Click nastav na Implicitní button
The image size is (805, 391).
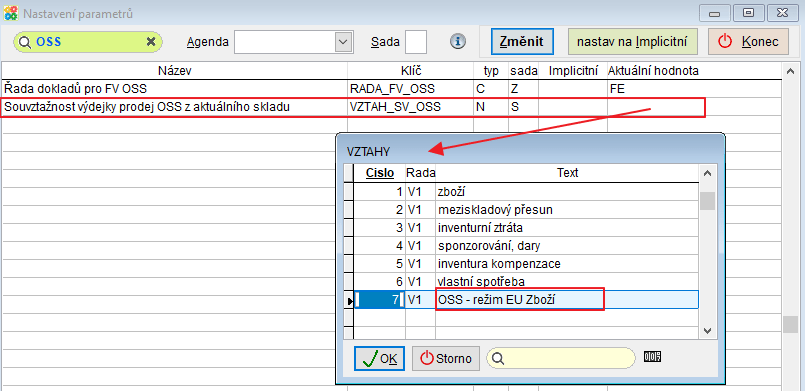pyautogui.click(x=632, y=42)
